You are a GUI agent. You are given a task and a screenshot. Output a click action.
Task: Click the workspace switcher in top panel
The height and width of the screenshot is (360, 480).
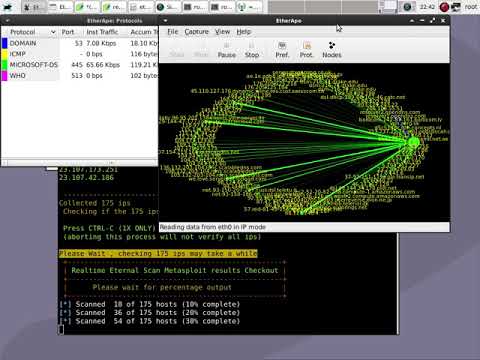point(388,7)
